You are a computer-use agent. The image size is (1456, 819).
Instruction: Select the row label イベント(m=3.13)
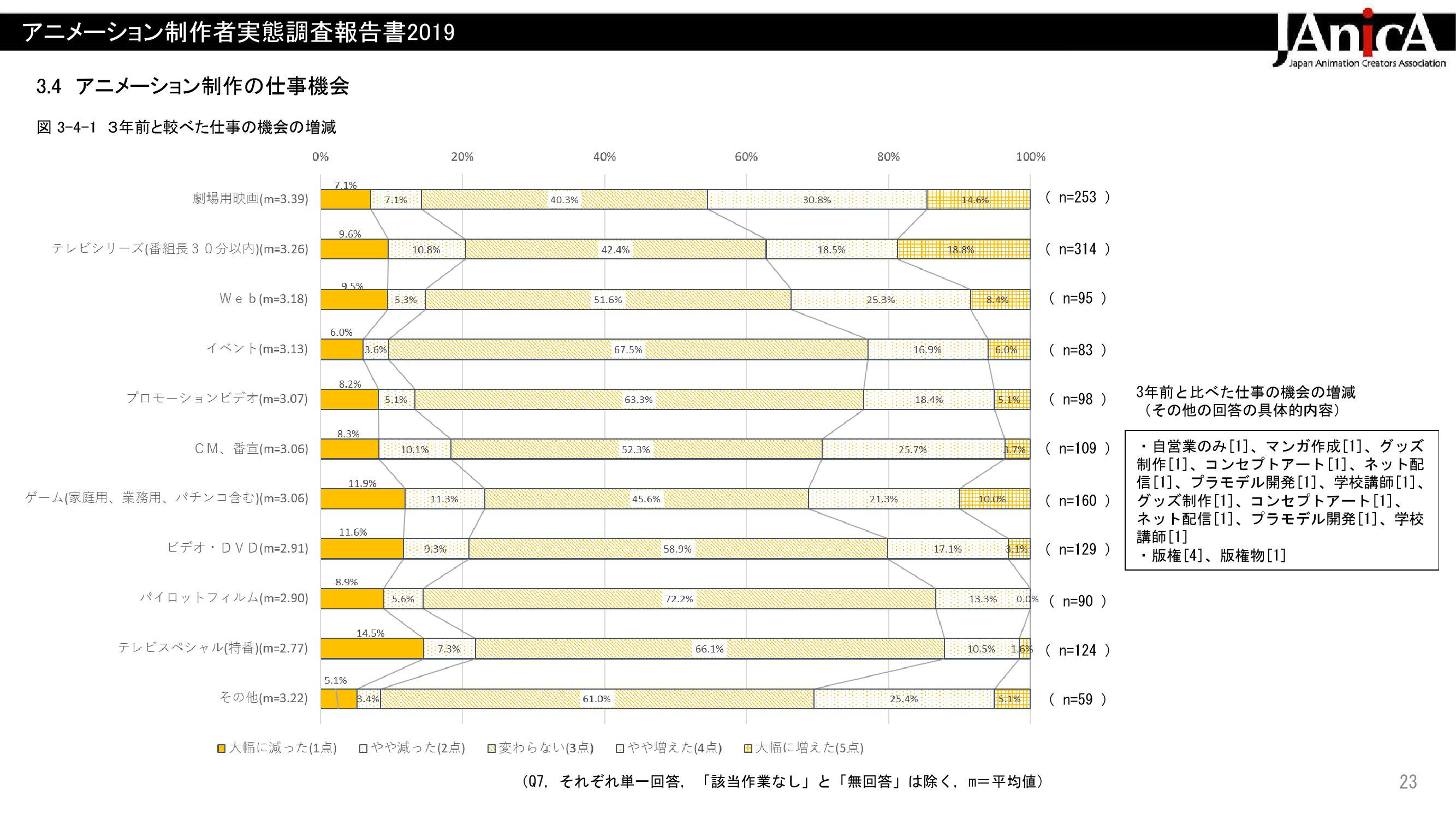point(257,349)
